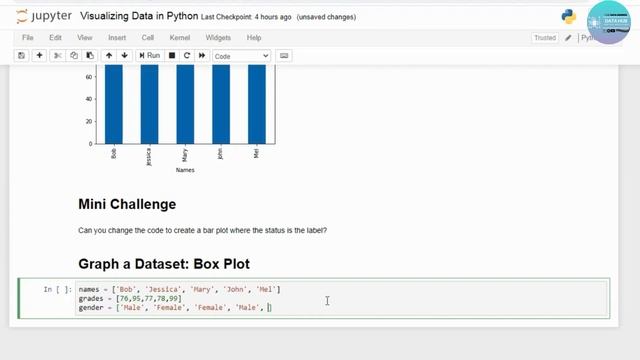Restart kernel and run all cells icon
This screenshot has height=360, width=640.
(202, 56)
